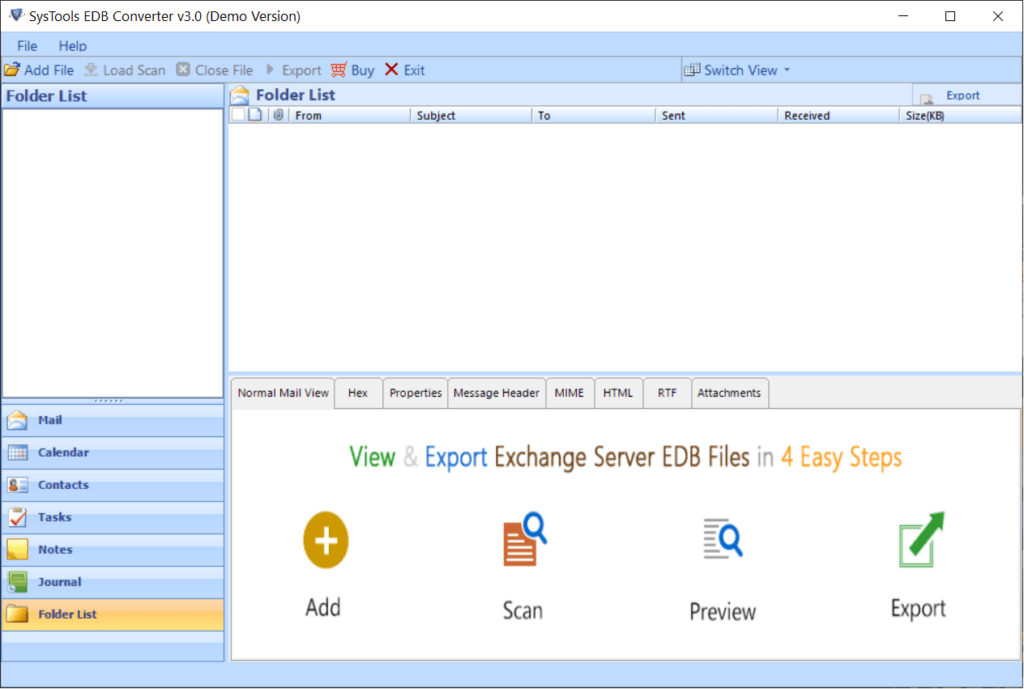Select the Notes label in navigation pane
This screenshot has width=1024, height=689.
pyautogui.click(x=55, y=549)
